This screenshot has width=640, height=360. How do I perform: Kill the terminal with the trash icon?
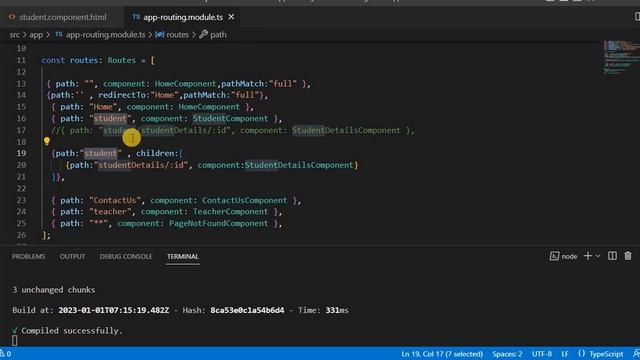point(628,256)
